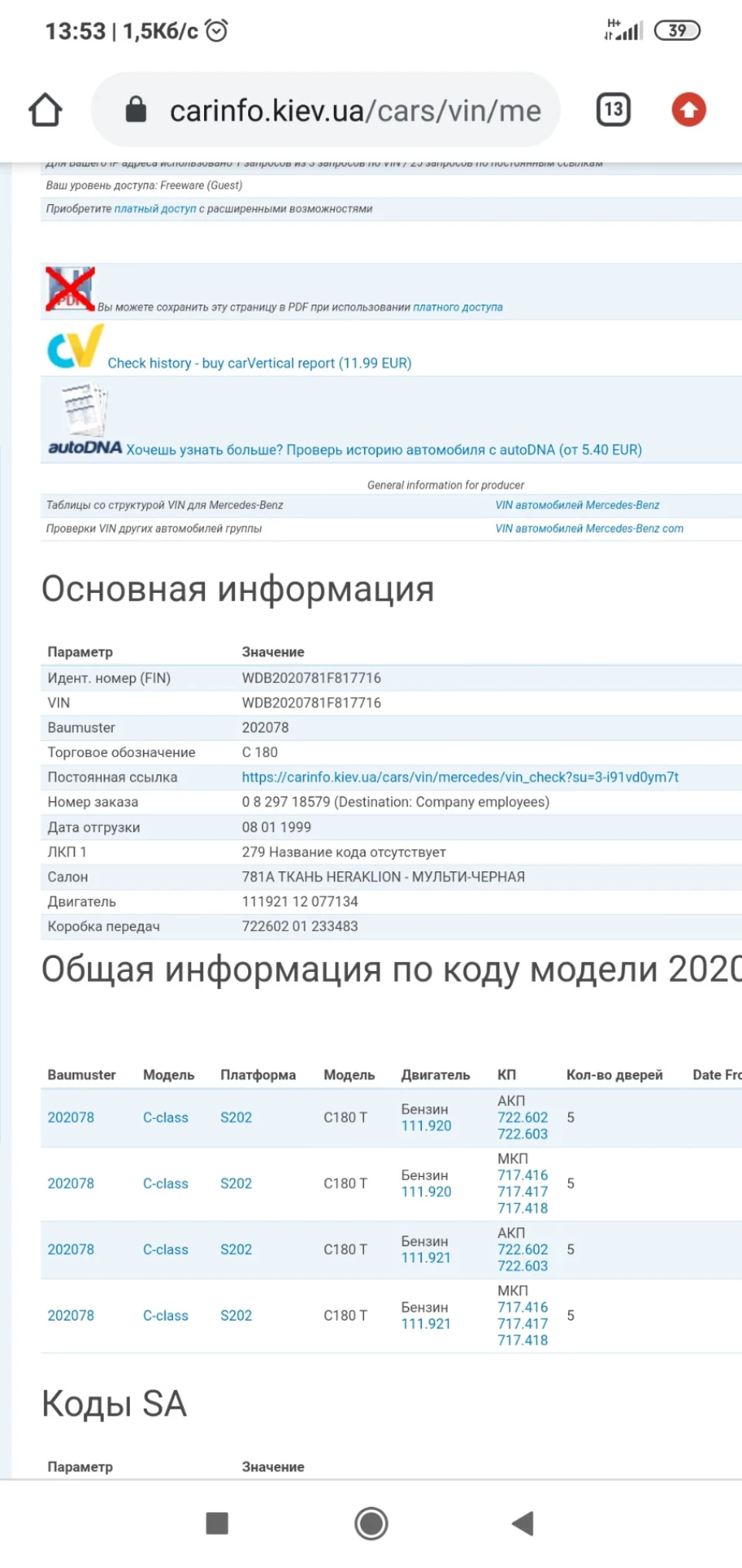Tap the Android back navigation button
Screen dimensions: 742x1568
pyautogui.click(x=523, y=1524)
